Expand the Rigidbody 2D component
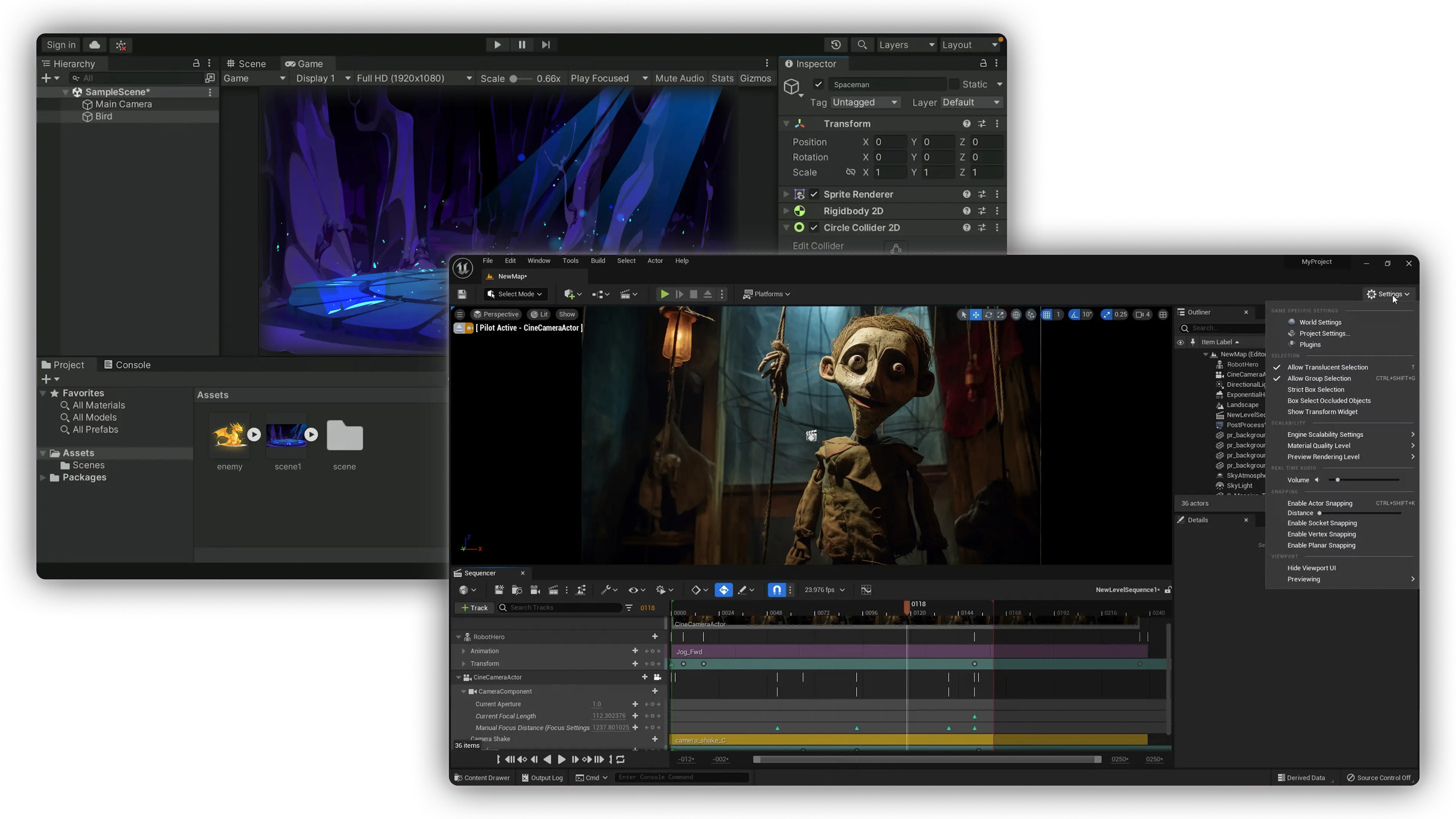 point(786,211)
